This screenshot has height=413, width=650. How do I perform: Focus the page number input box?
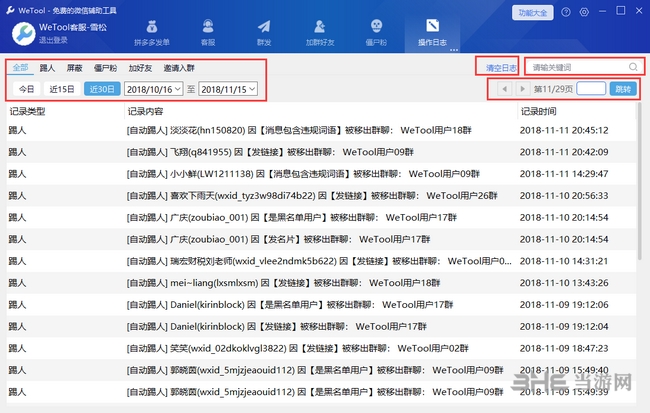click(x=591, y=89)
